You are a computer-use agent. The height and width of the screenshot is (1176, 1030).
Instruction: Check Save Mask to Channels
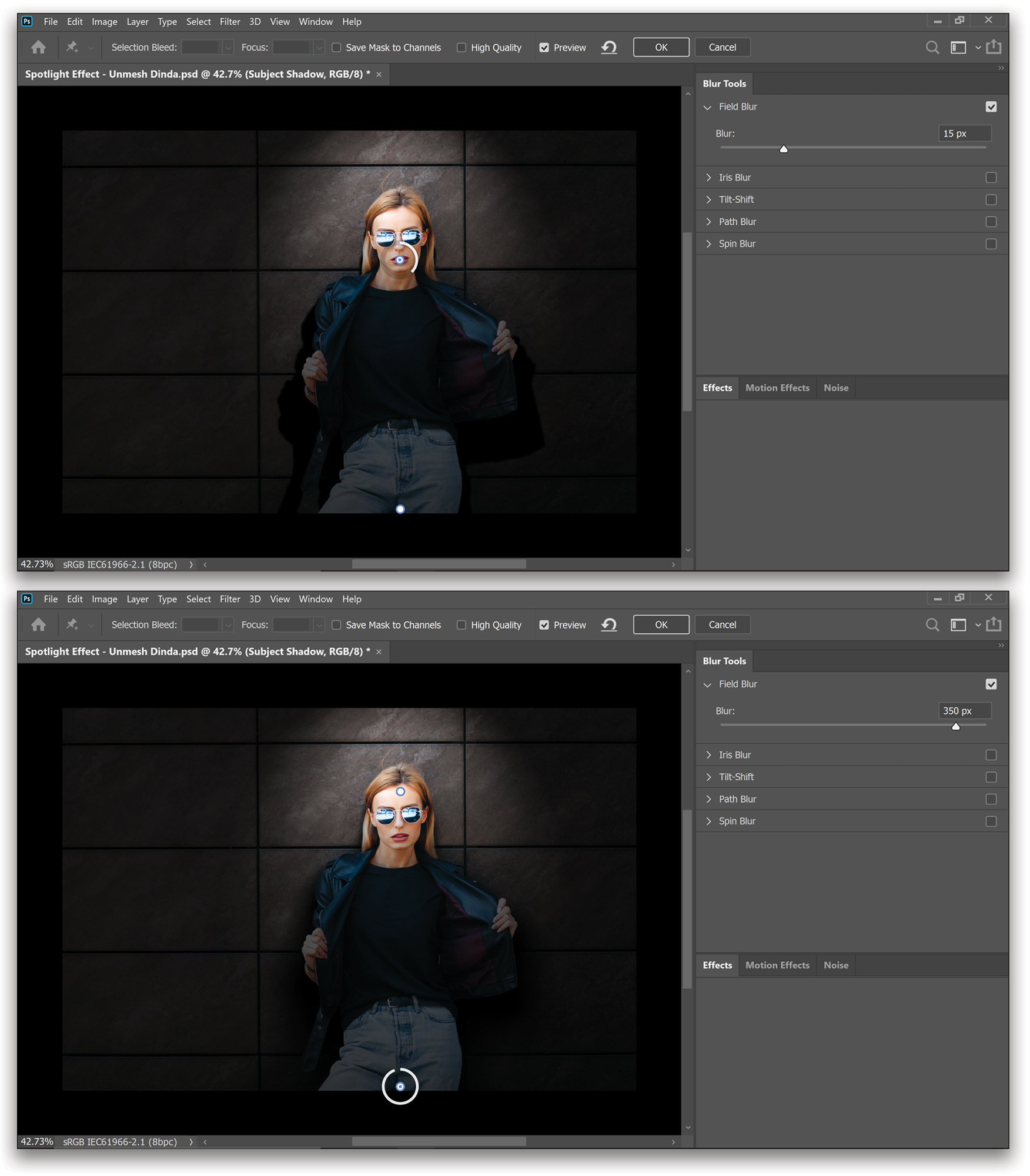[x=336, y=47]
